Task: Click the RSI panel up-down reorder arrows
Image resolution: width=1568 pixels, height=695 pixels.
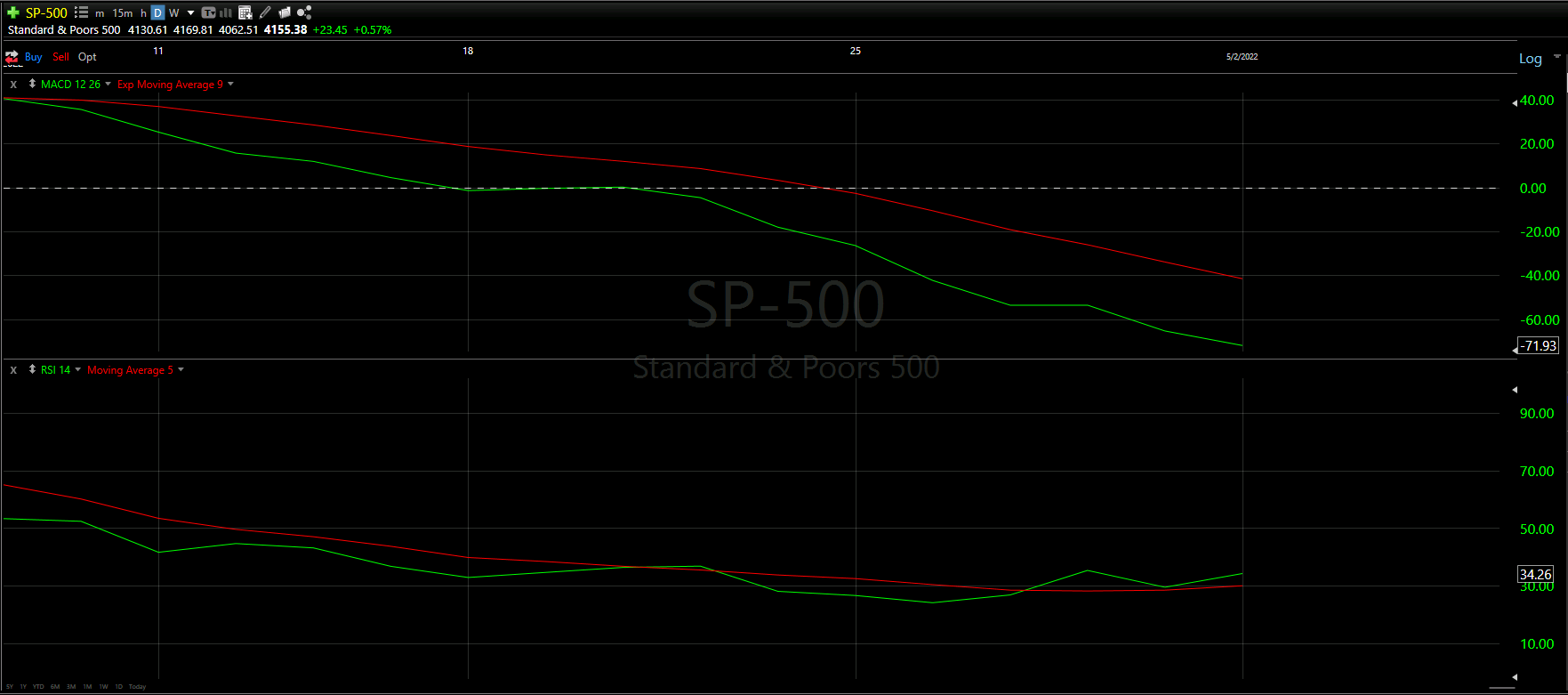Action: [x=32, y=369]
